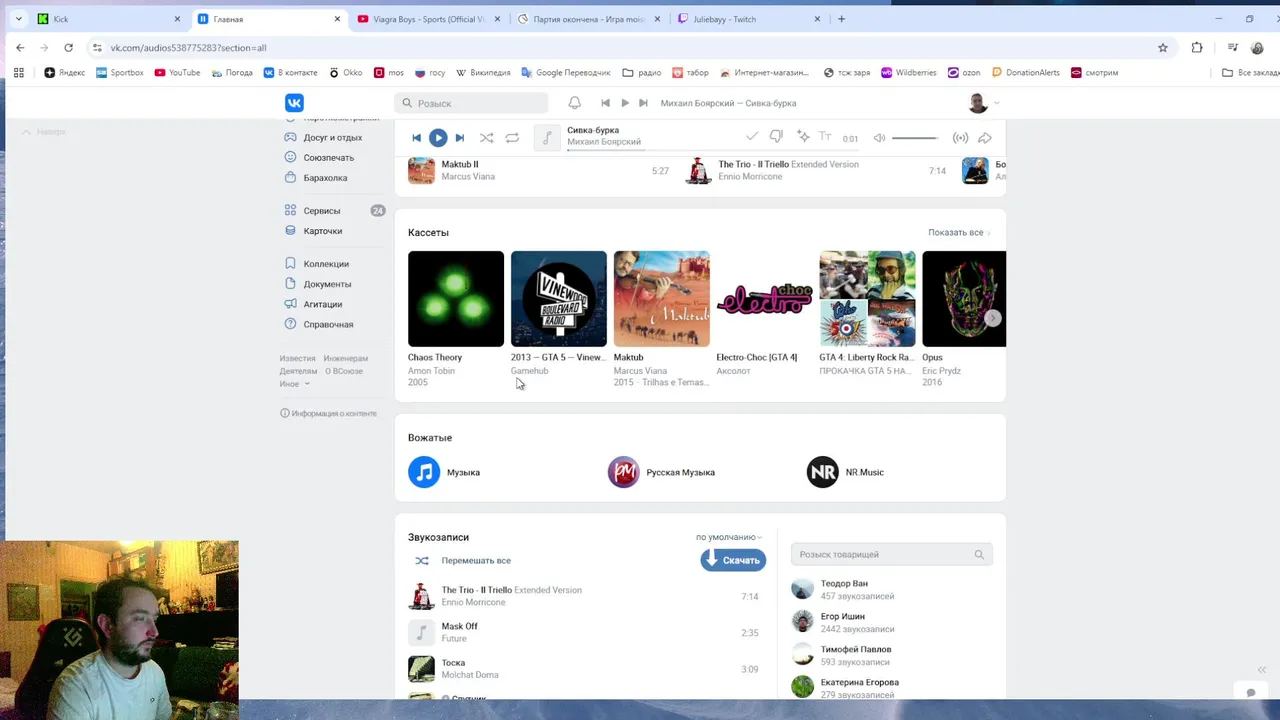Open the DonationAlerts bookmark
The image size is (1280, 720).
1025,73
